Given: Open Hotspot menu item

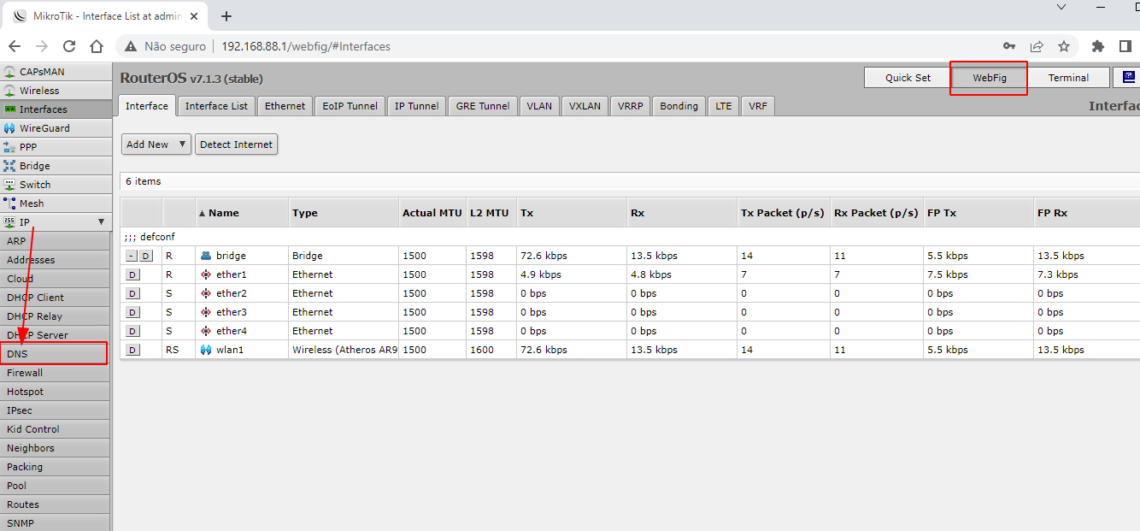Looking at the screenshot, I should click(x=55, y=391).
